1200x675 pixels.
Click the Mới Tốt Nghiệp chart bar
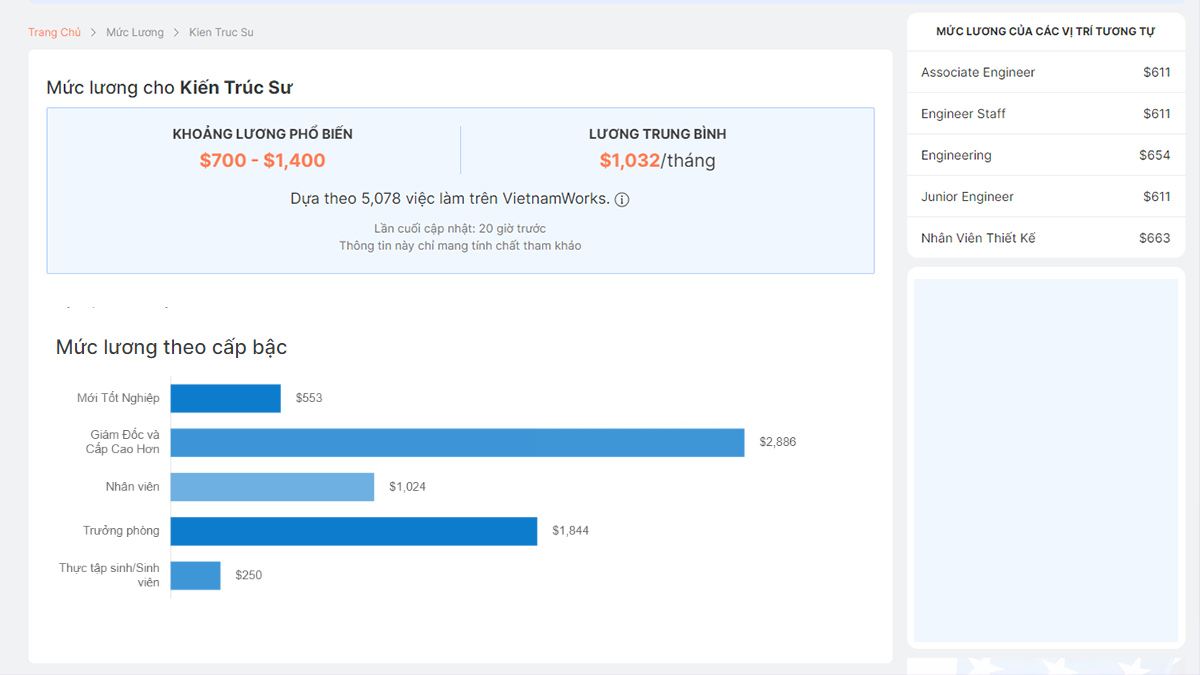click(225, 398)
